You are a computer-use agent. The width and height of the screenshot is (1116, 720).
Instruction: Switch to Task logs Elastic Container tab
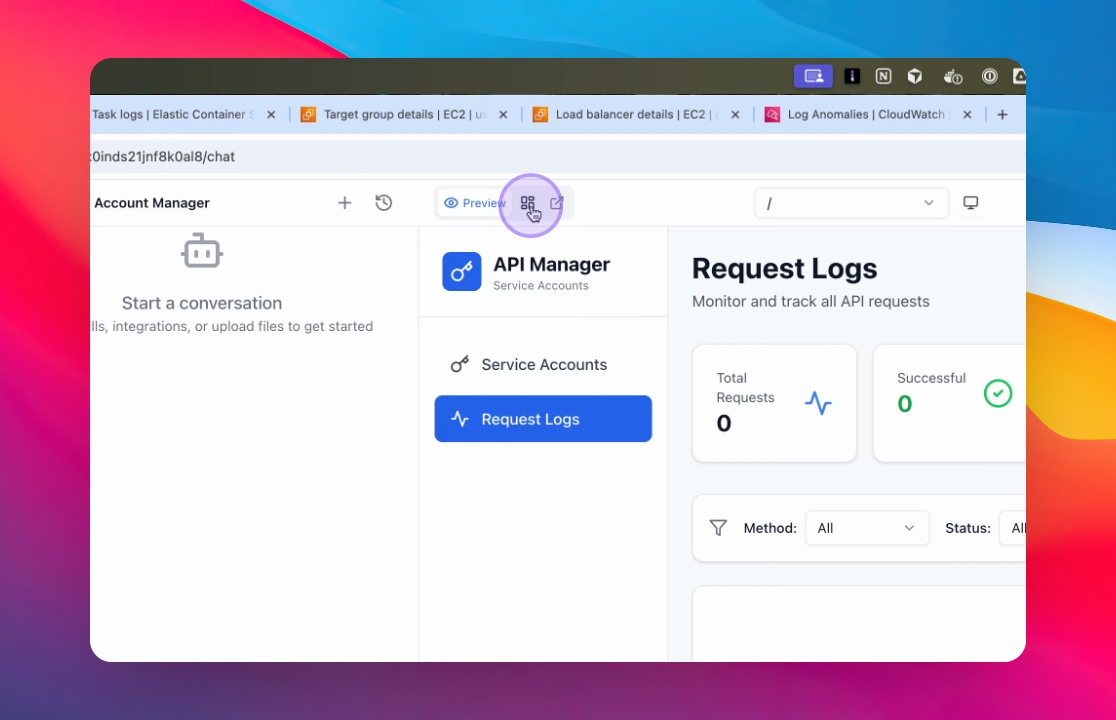click(173, 115)
